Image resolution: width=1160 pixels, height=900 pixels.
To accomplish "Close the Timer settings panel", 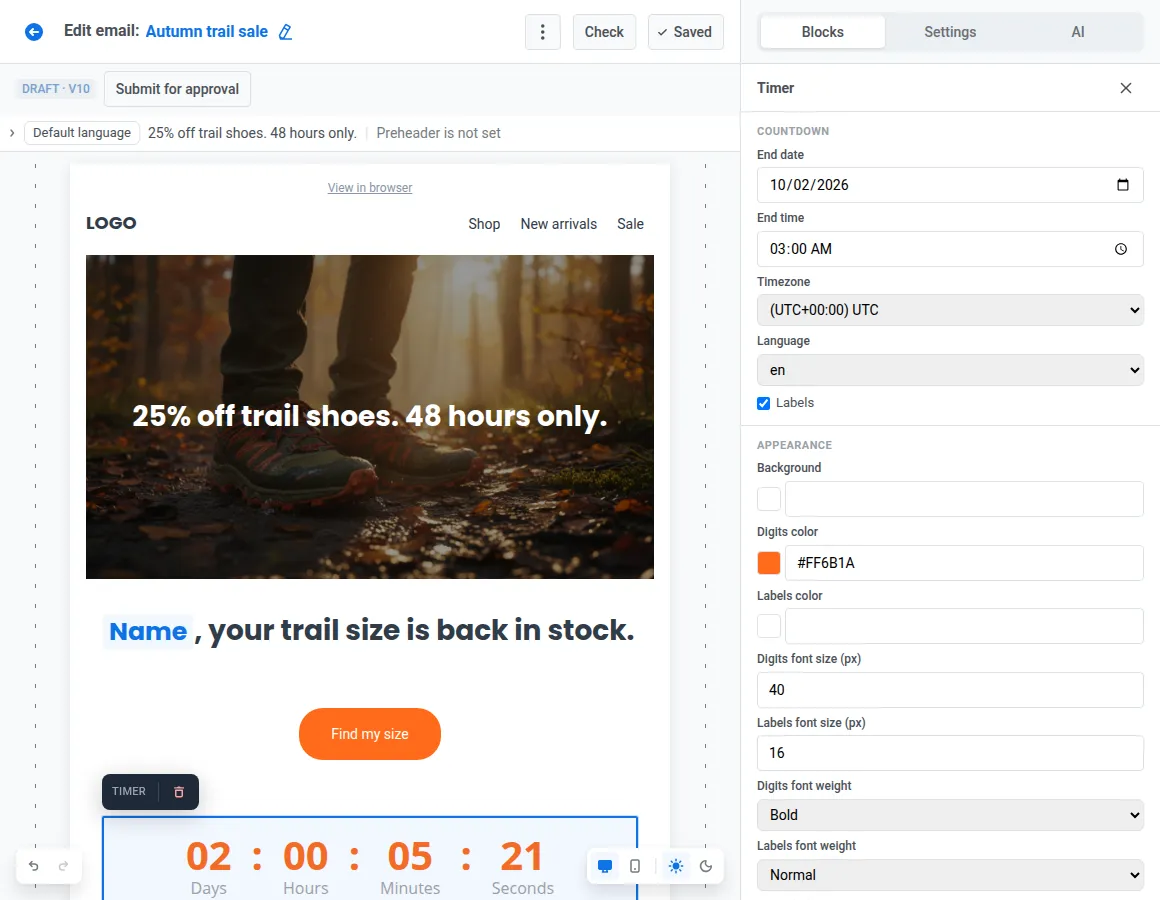I will click(x=1125, y=88).
